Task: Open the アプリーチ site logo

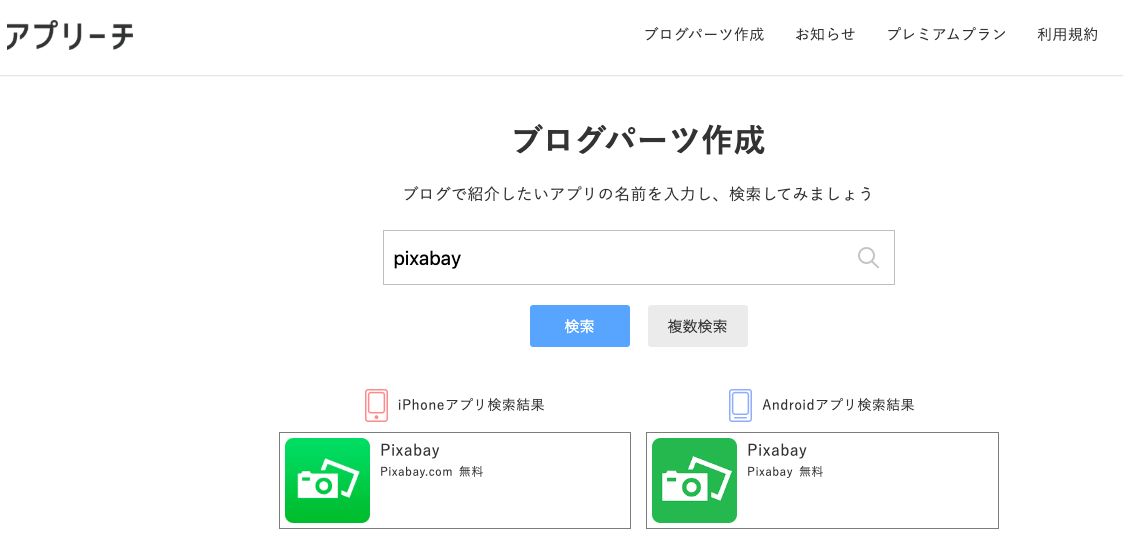Action: tap(69, 35)
